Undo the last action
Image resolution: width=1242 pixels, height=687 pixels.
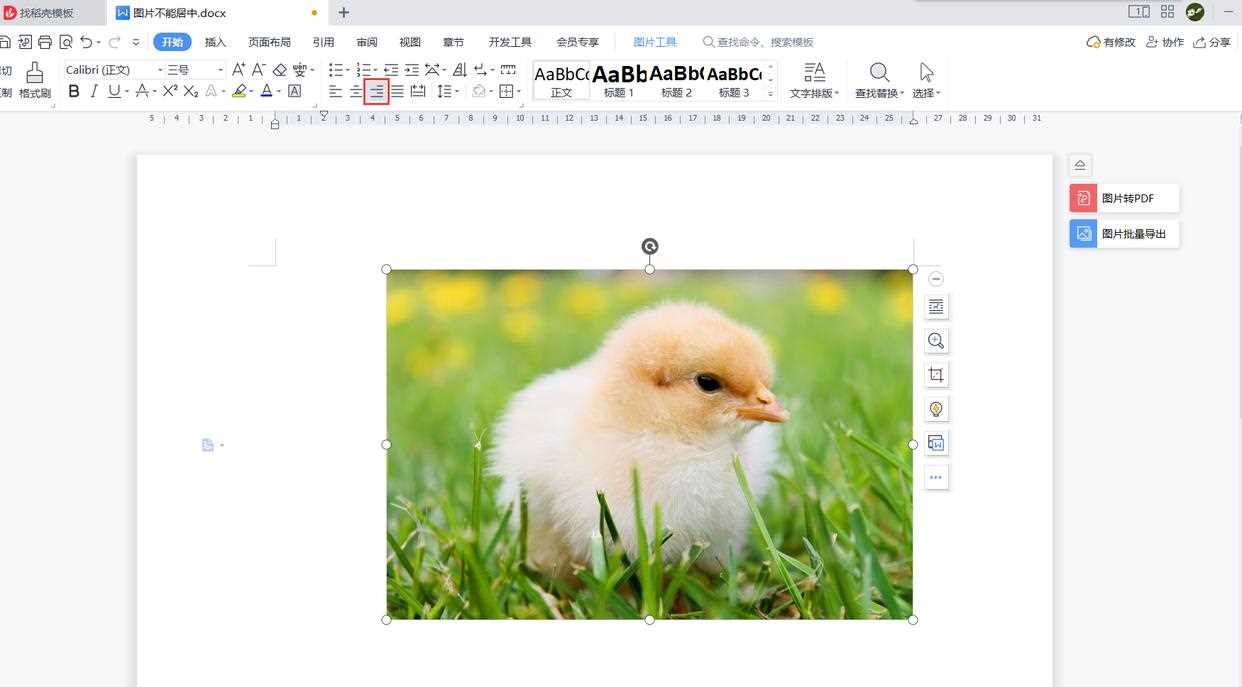click(x=86, y=42)
